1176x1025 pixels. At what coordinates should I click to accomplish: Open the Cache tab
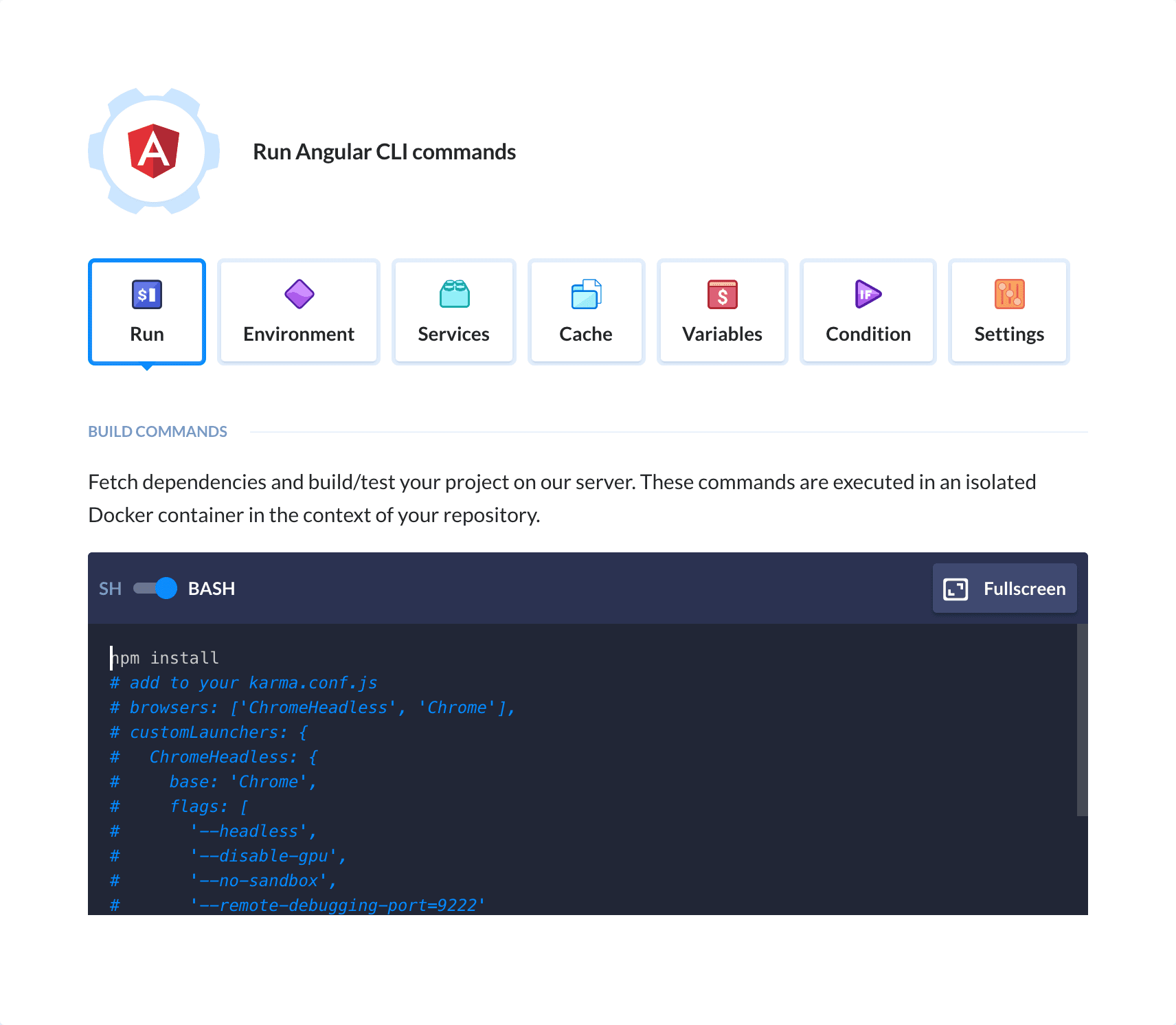click(x=586, y=312)
